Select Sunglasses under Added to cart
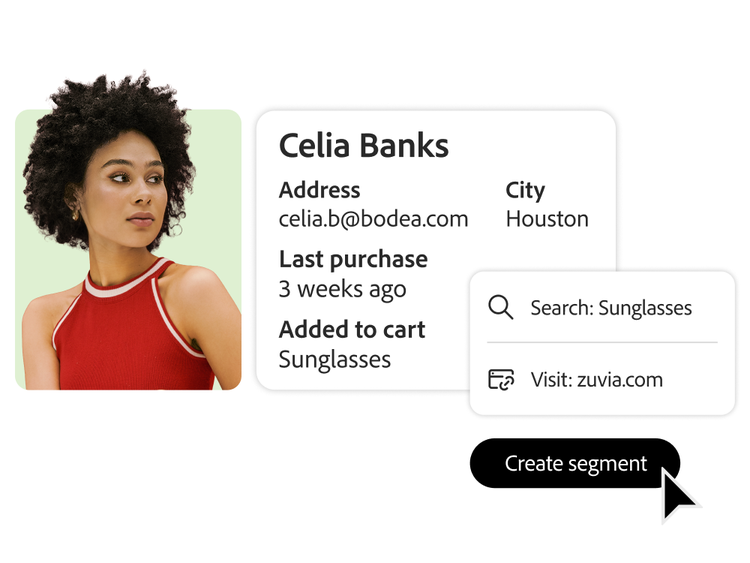 pyautogui.click(x=334, y=359)
